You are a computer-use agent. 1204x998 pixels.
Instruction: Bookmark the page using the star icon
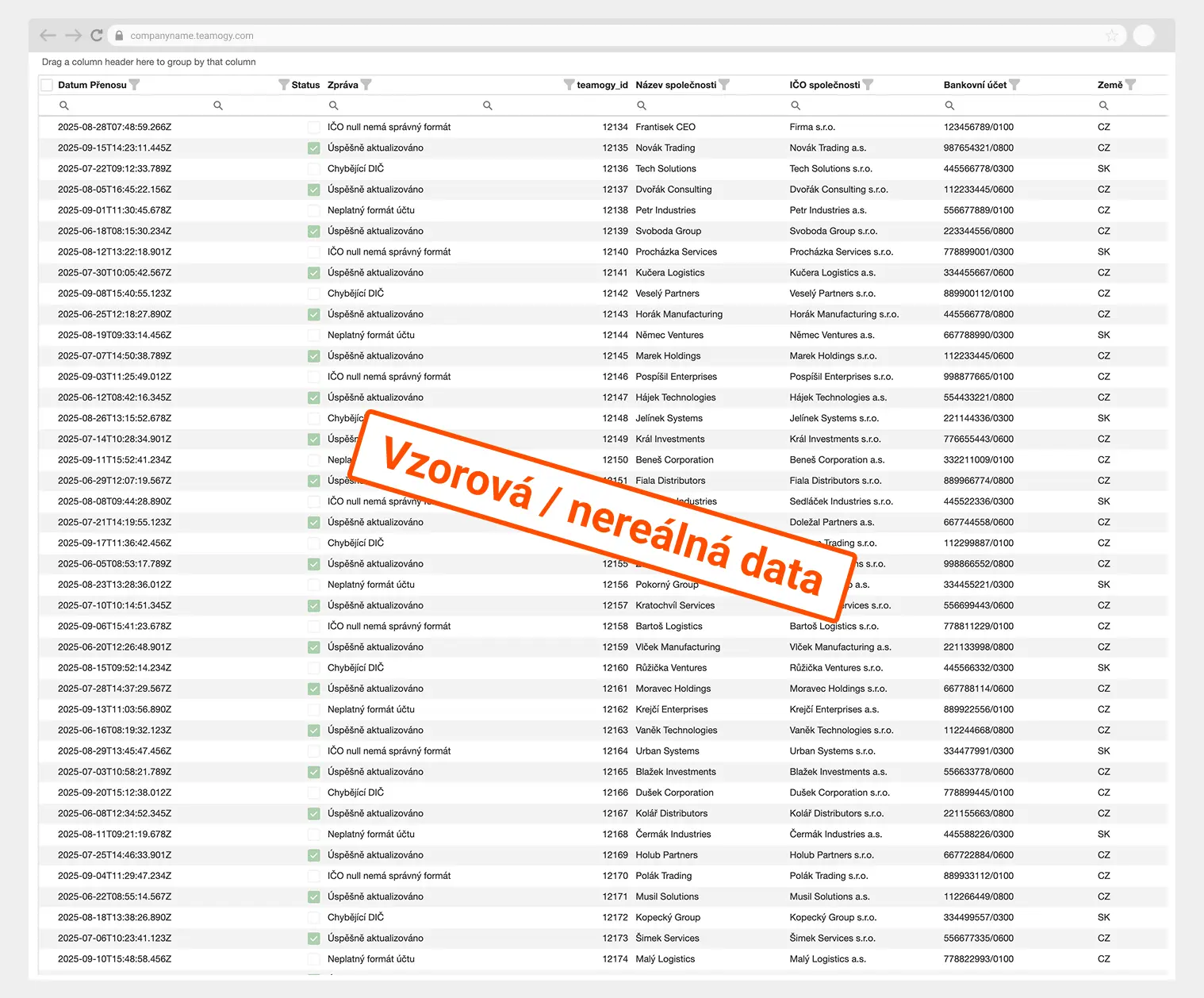pos(1112,36)
